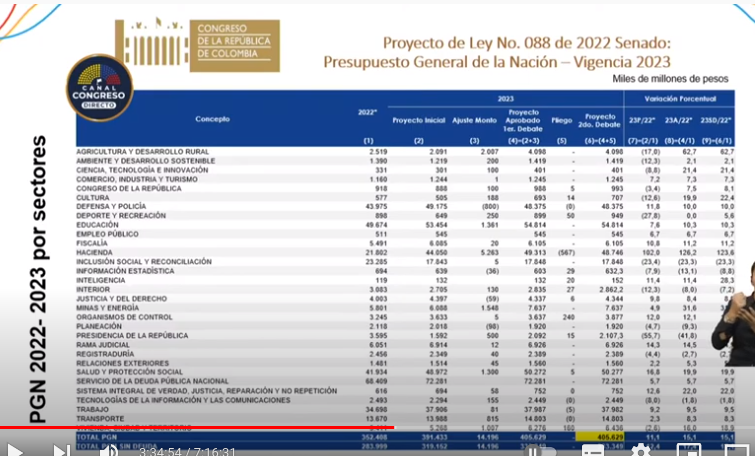Open the video settings gear
The height and width of the screenshot is (456, 755).
tap(641, 452)
